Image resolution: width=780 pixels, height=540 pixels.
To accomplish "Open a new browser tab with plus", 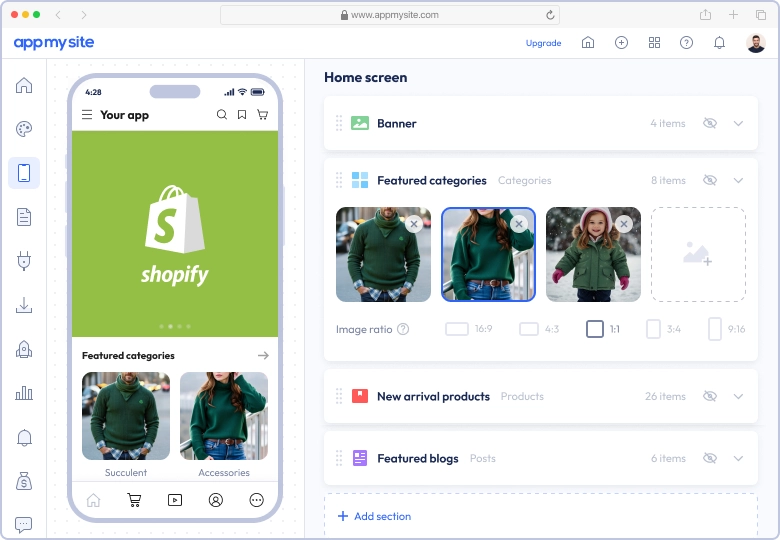I will click(x=733, y=15).
